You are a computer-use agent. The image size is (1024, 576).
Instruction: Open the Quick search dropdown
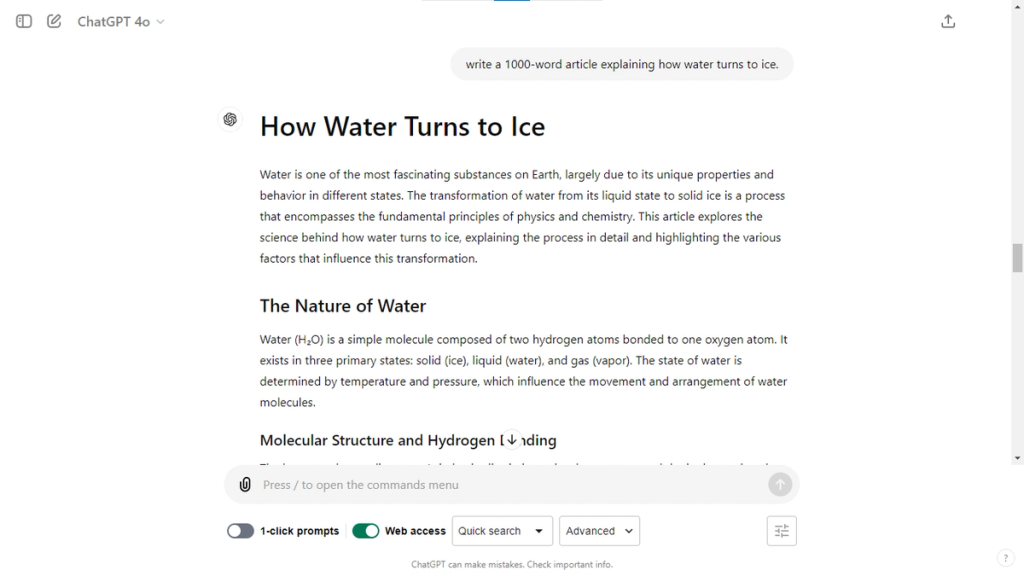[x=501, y=531]
